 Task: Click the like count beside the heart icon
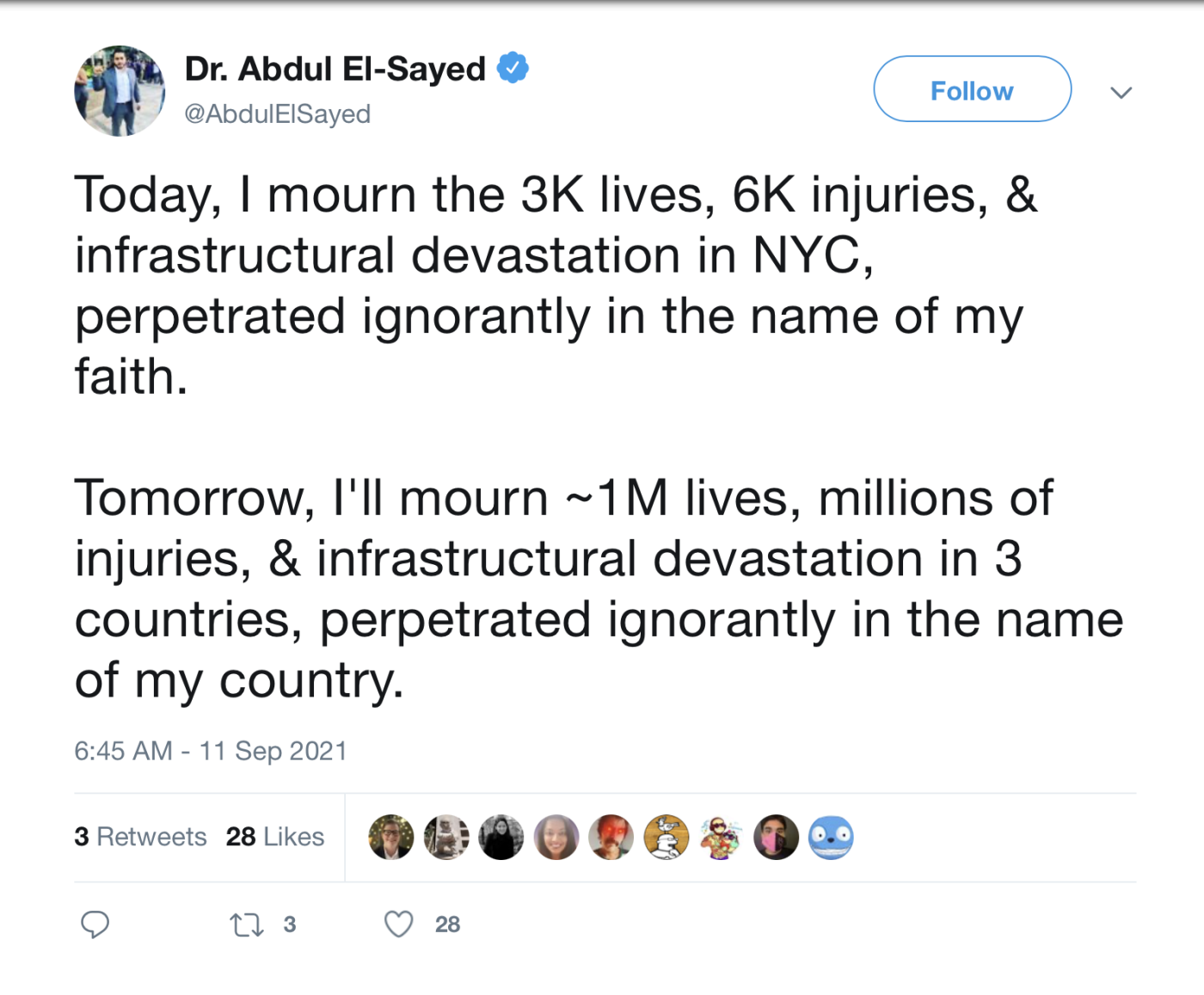point(447,924)
